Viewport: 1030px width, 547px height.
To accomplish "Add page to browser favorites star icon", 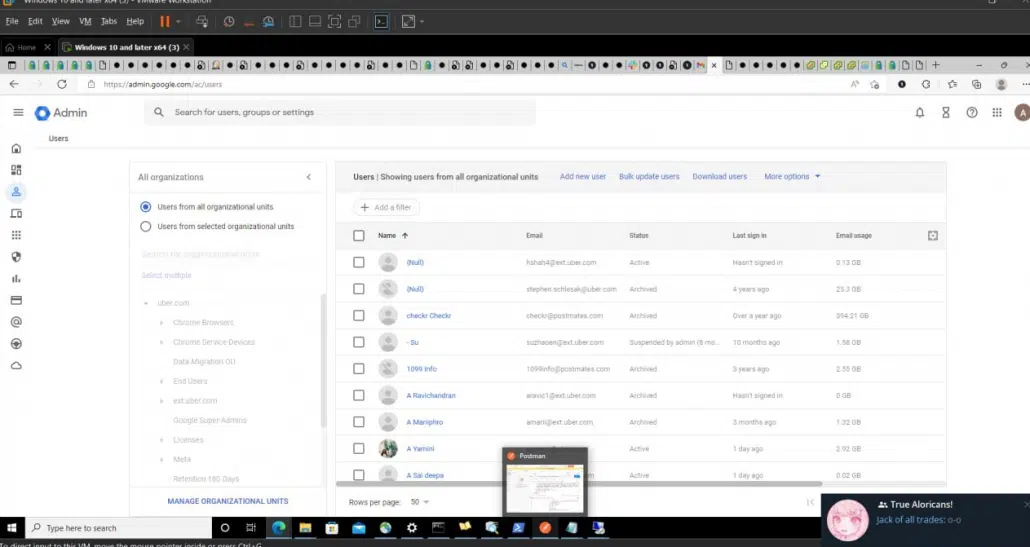I will [x=874, y=84].
